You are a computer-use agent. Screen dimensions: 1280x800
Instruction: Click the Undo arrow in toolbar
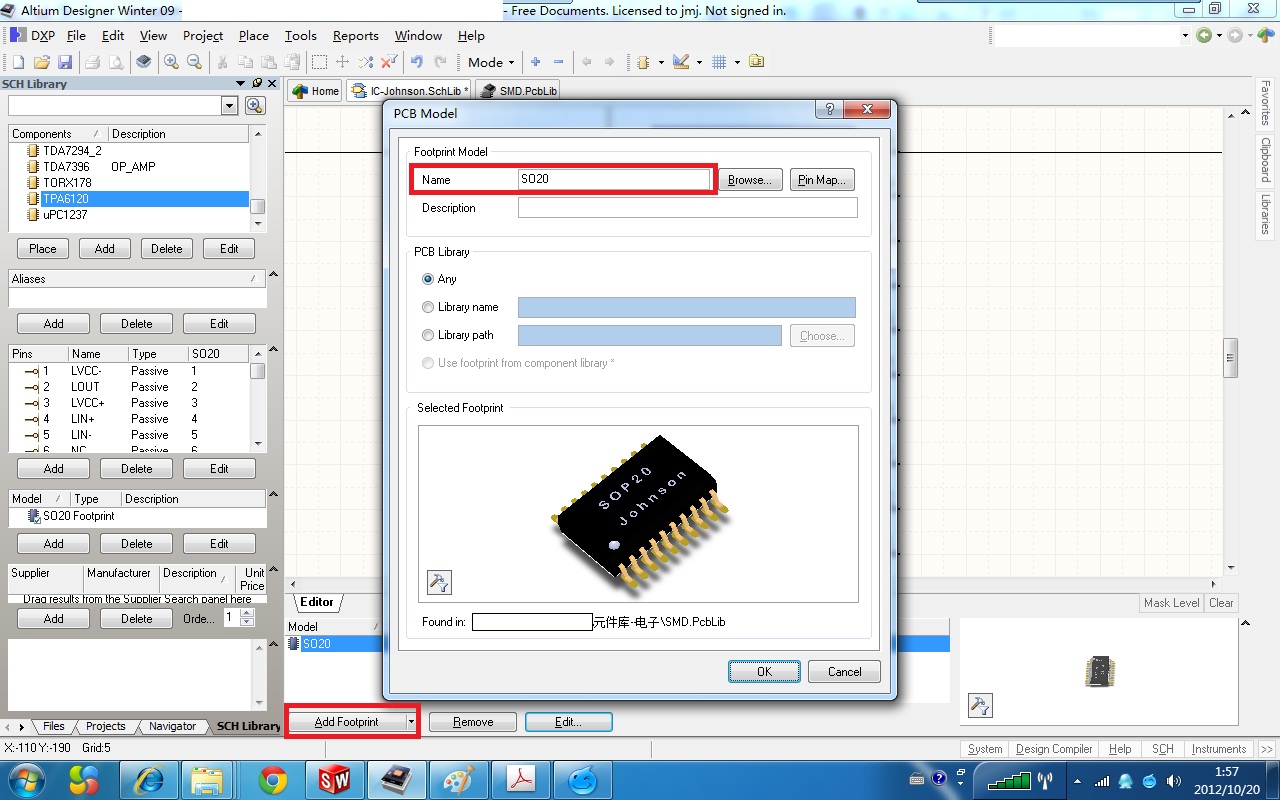[416, 62]
